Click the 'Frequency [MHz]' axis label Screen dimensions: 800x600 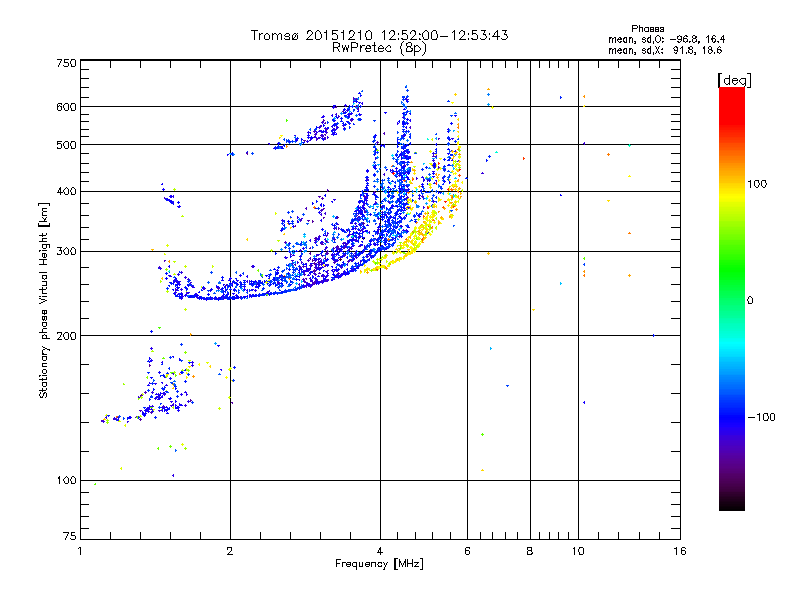click(x=379, y=564)
